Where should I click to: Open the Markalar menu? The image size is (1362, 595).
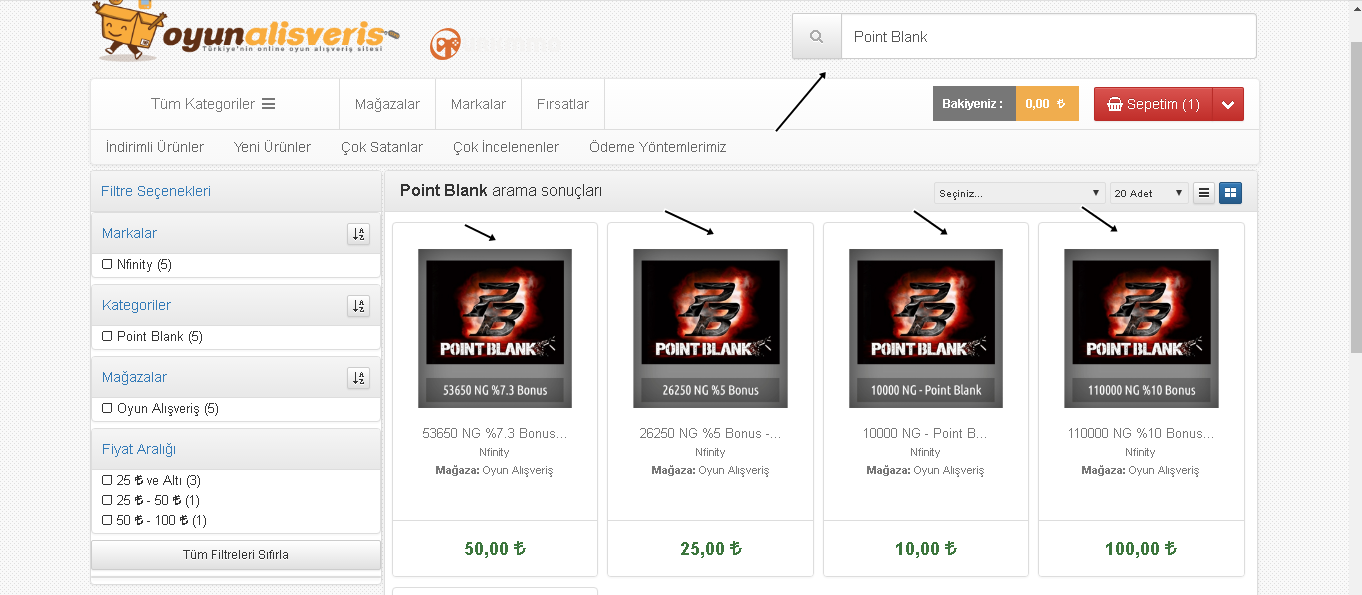tap(478, 104)
